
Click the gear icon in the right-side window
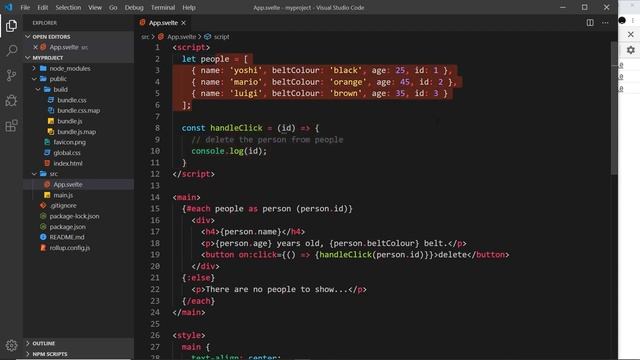click(x=631, y=50)
